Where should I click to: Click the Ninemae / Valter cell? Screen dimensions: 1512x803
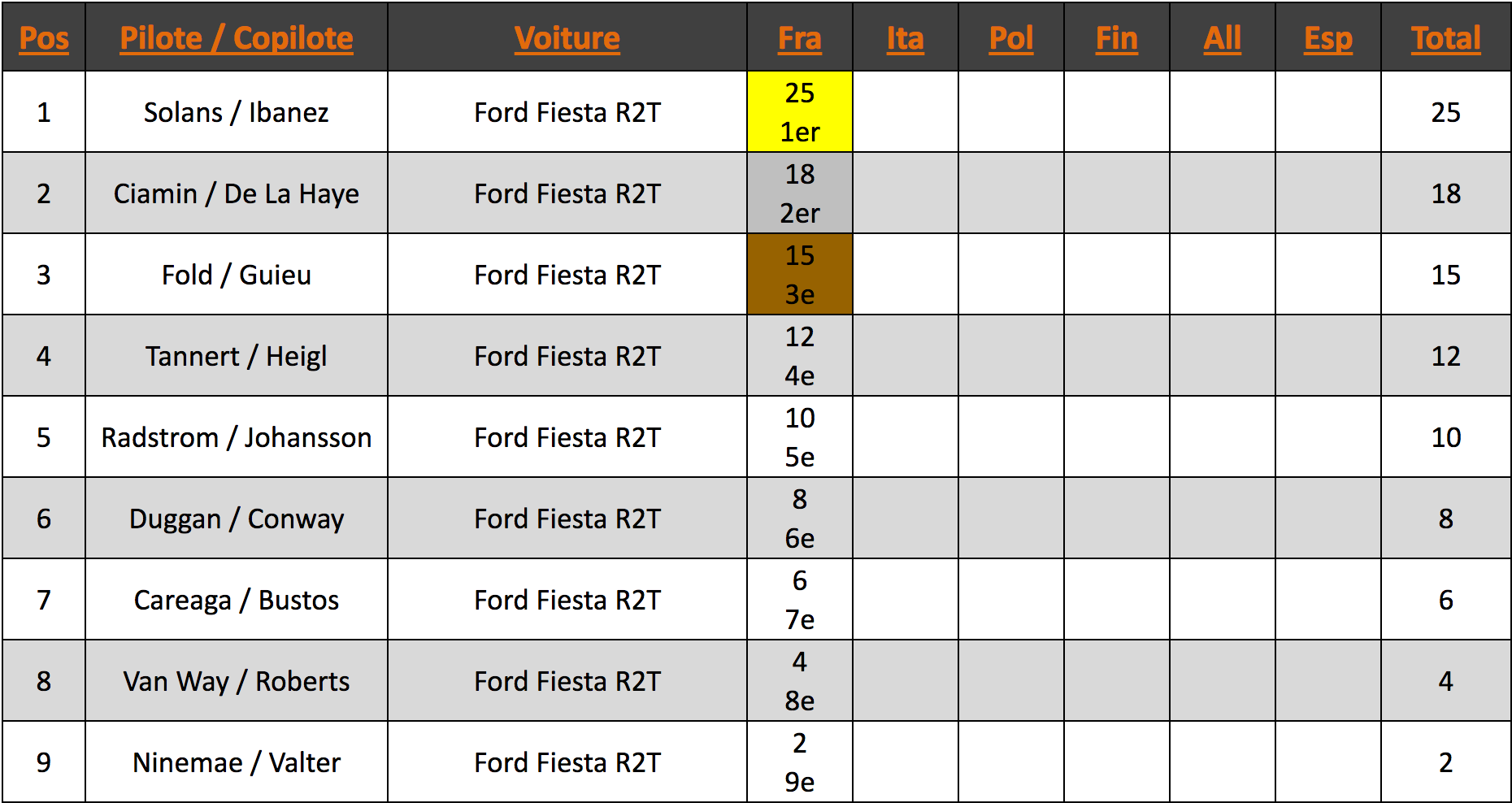[237, 762]
